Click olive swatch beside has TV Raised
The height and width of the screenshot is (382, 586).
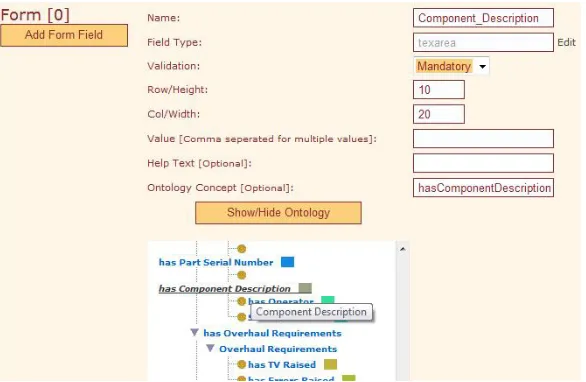pyautogui.click(x=330, y=364)
